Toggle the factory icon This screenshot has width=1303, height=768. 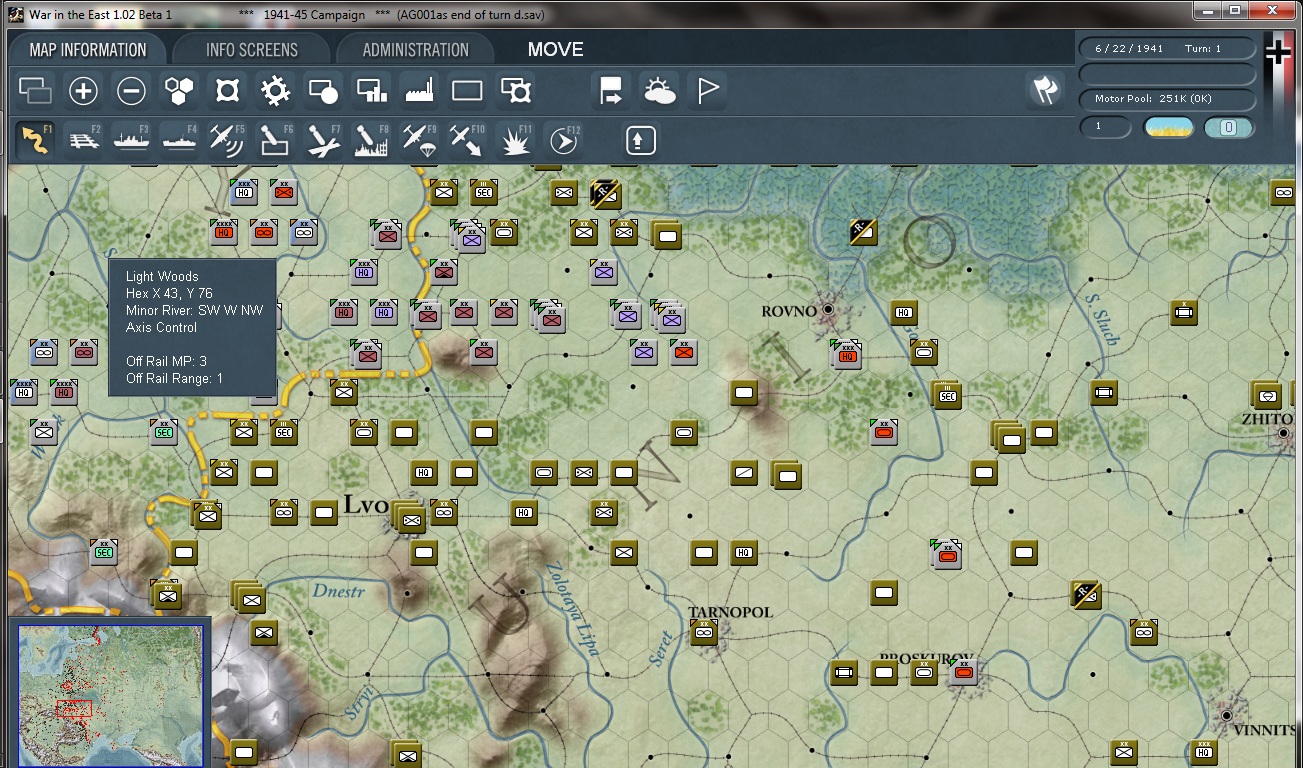419,92
